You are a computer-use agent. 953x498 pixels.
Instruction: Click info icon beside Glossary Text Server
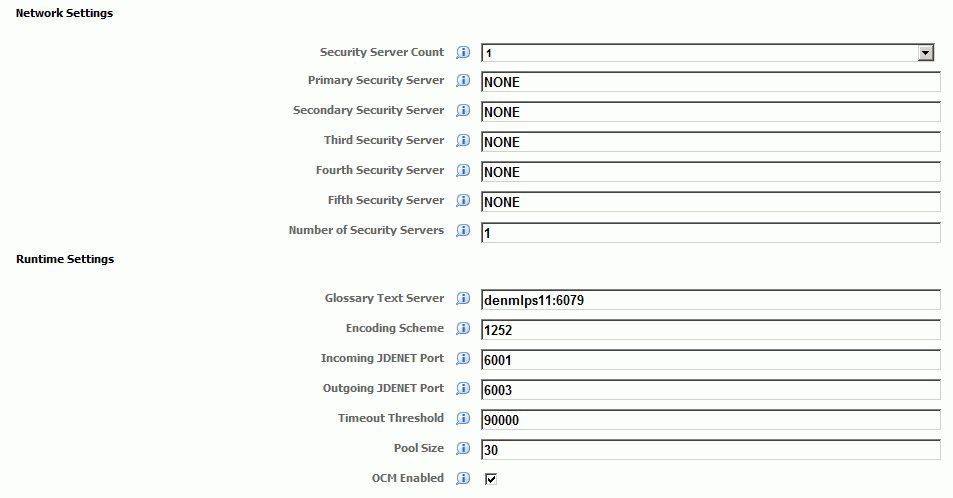(x=463, y=299)
